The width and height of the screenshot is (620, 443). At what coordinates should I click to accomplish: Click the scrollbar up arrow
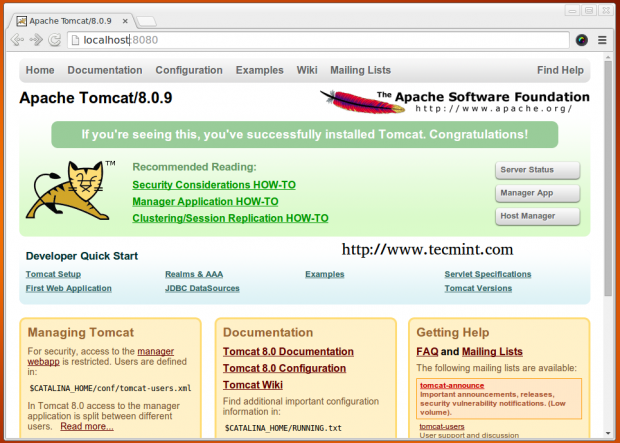608,57
